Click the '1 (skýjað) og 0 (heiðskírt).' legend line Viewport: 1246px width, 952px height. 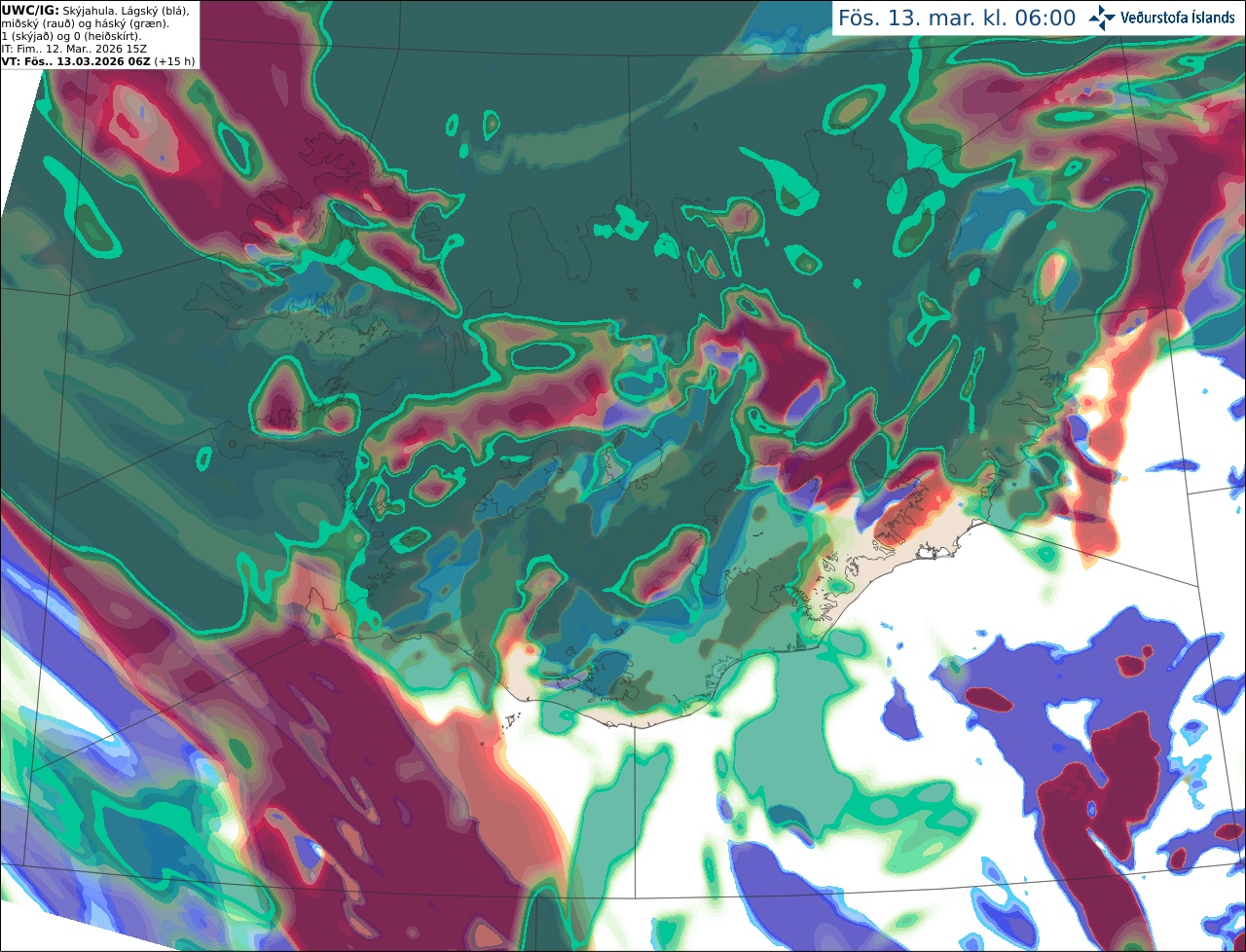tap(71, 36)
